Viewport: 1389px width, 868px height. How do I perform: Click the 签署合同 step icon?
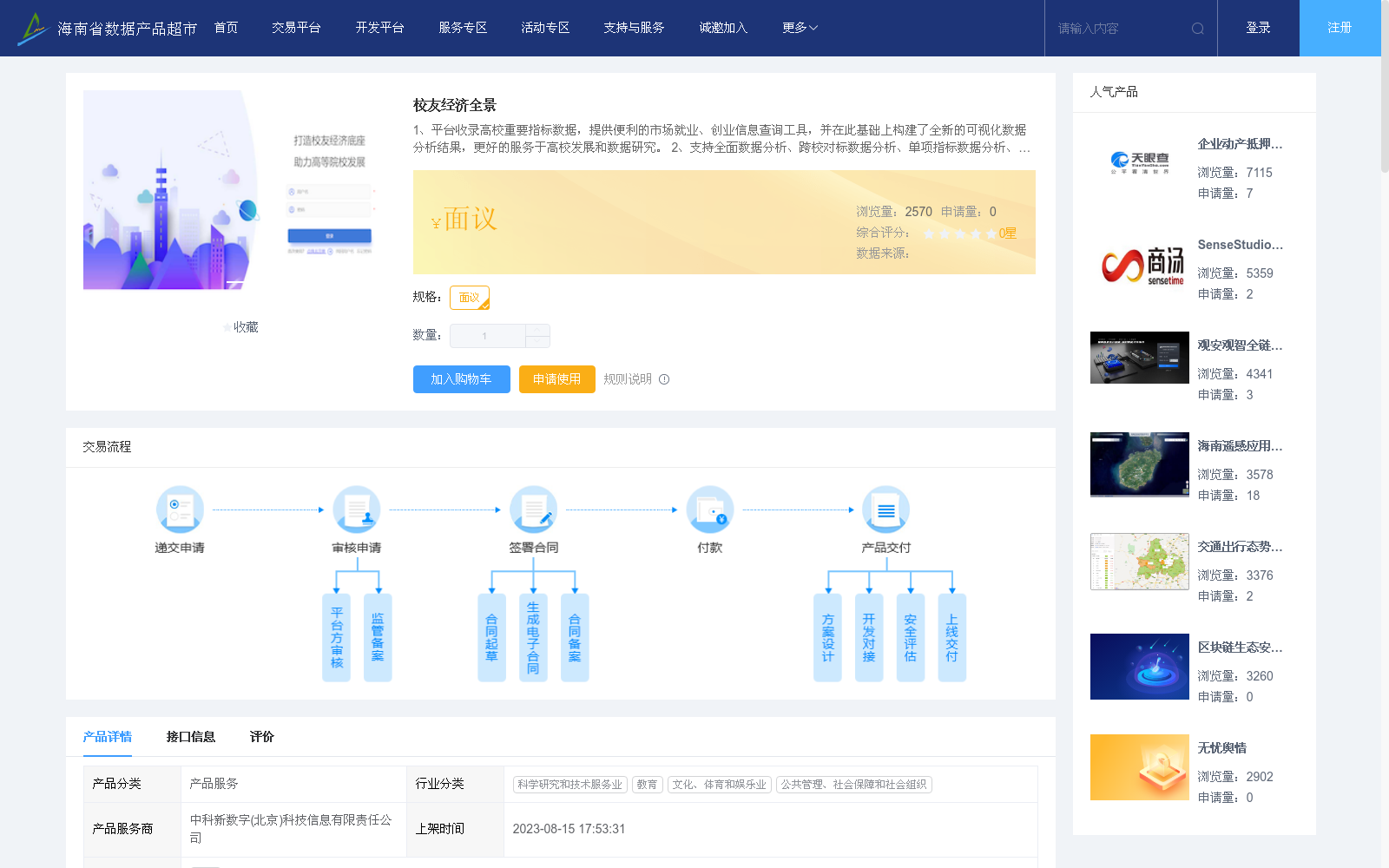pyautogui.click(x=533, y=510)
